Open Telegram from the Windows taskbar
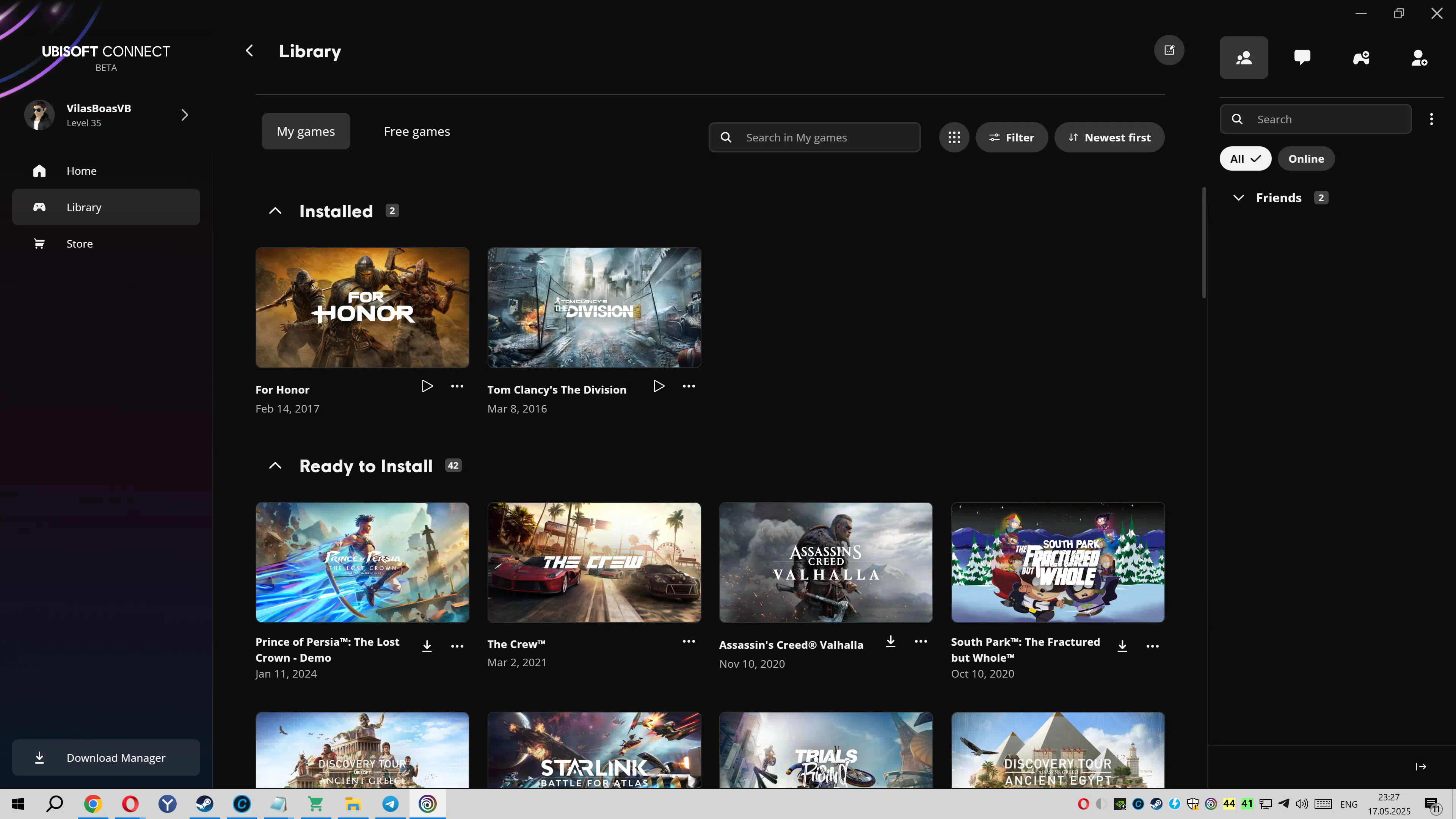1456x819 pixels. point(390,804)
